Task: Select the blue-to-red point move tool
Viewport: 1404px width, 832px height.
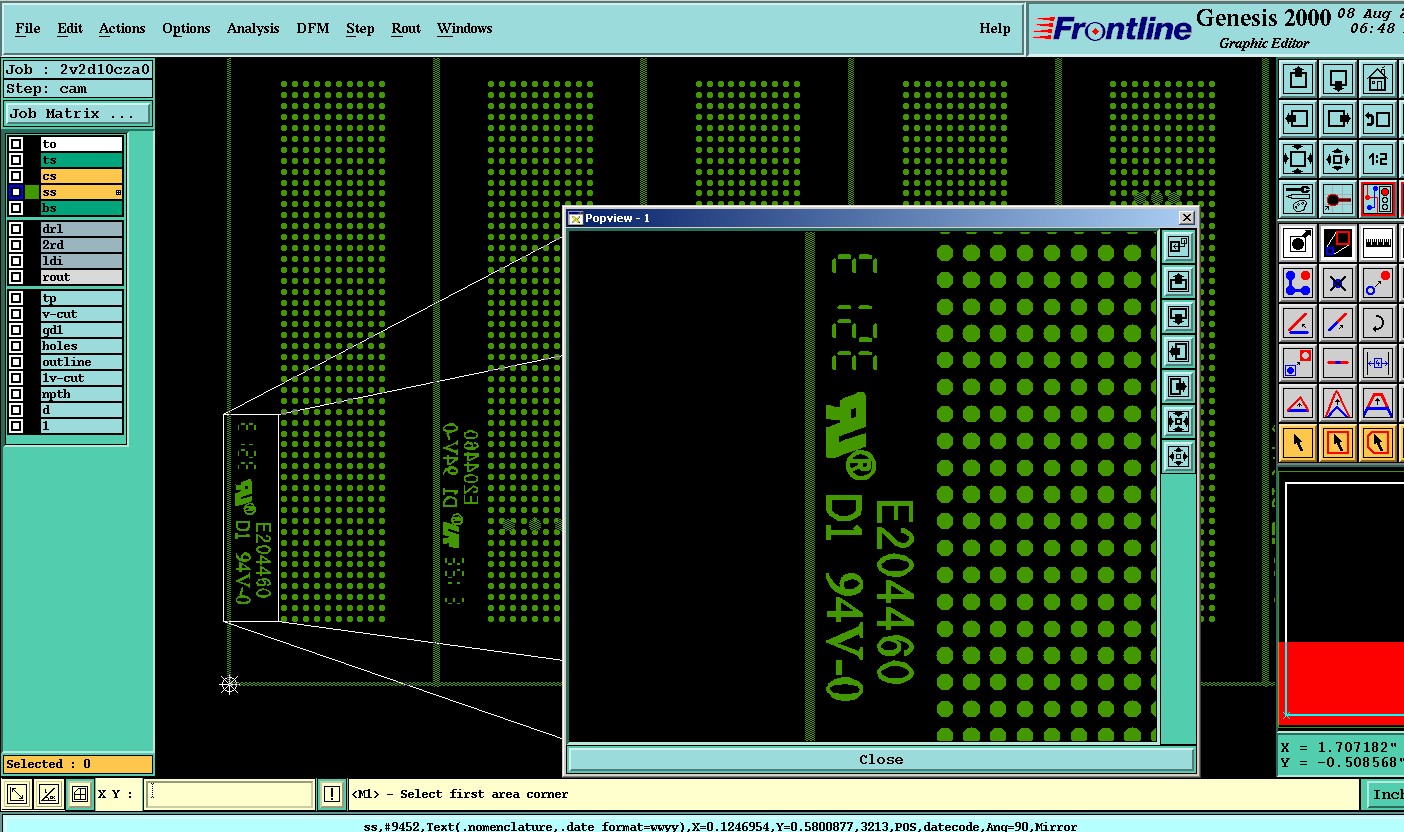Action: coord(1378,283)
